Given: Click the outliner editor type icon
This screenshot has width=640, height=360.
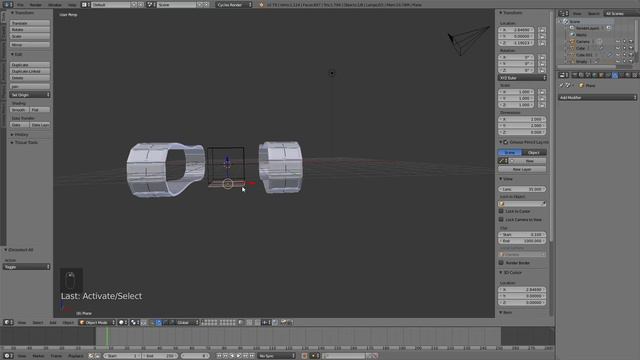Looking at the screenshot, I should (564, 13).
